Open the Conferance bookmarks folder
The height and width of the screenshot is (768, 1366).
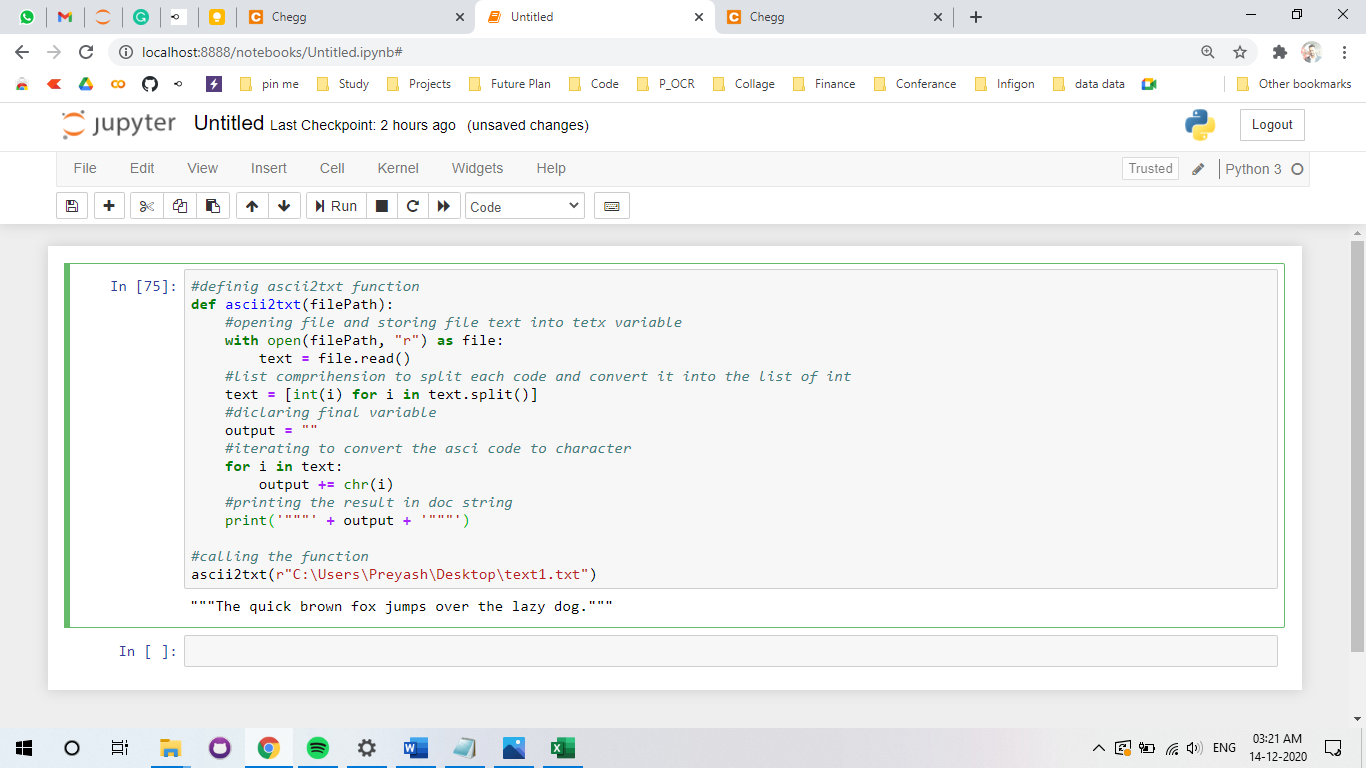coord(915,84)
